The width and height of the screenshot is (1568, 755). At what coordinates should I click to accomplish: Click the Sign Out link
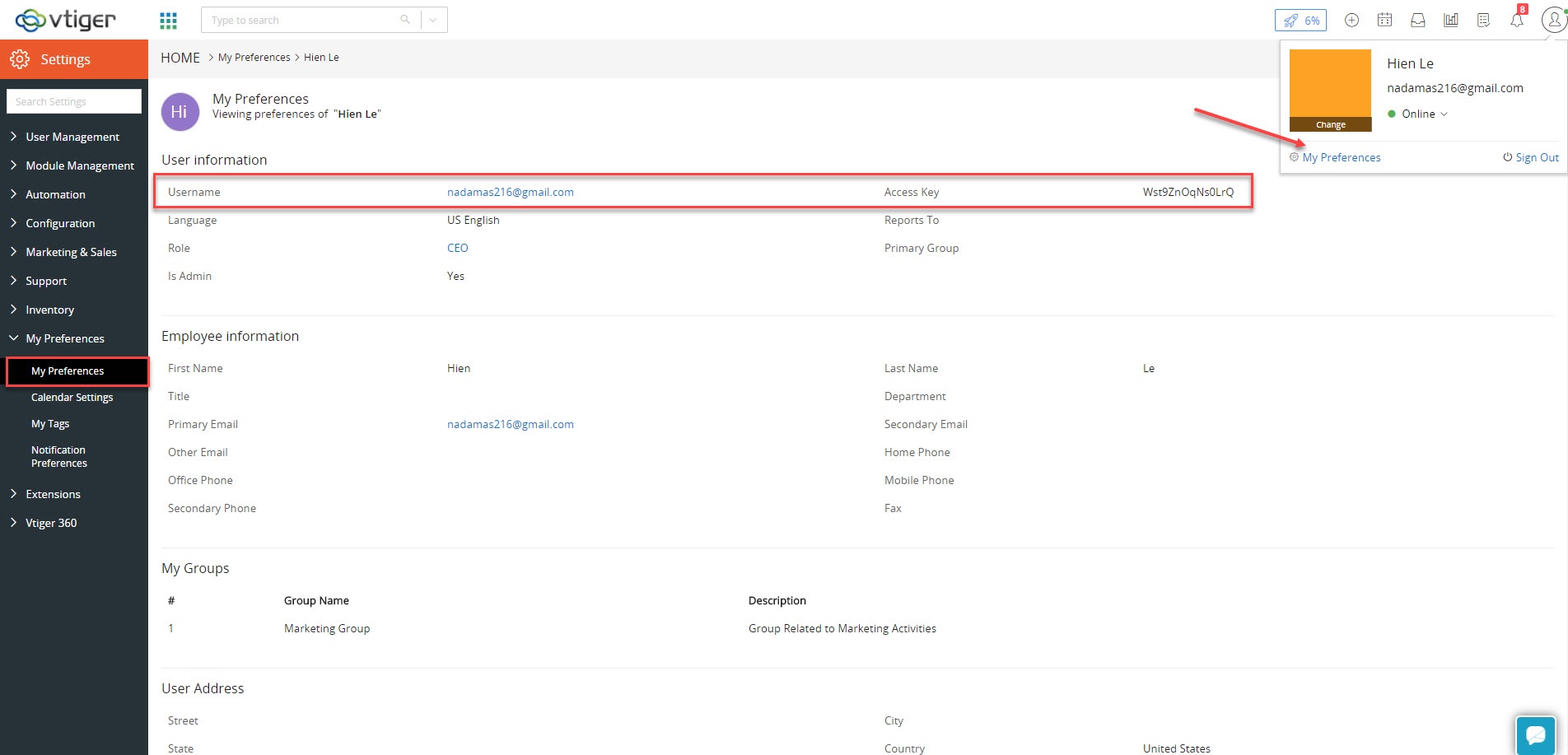pos(1531,157)
